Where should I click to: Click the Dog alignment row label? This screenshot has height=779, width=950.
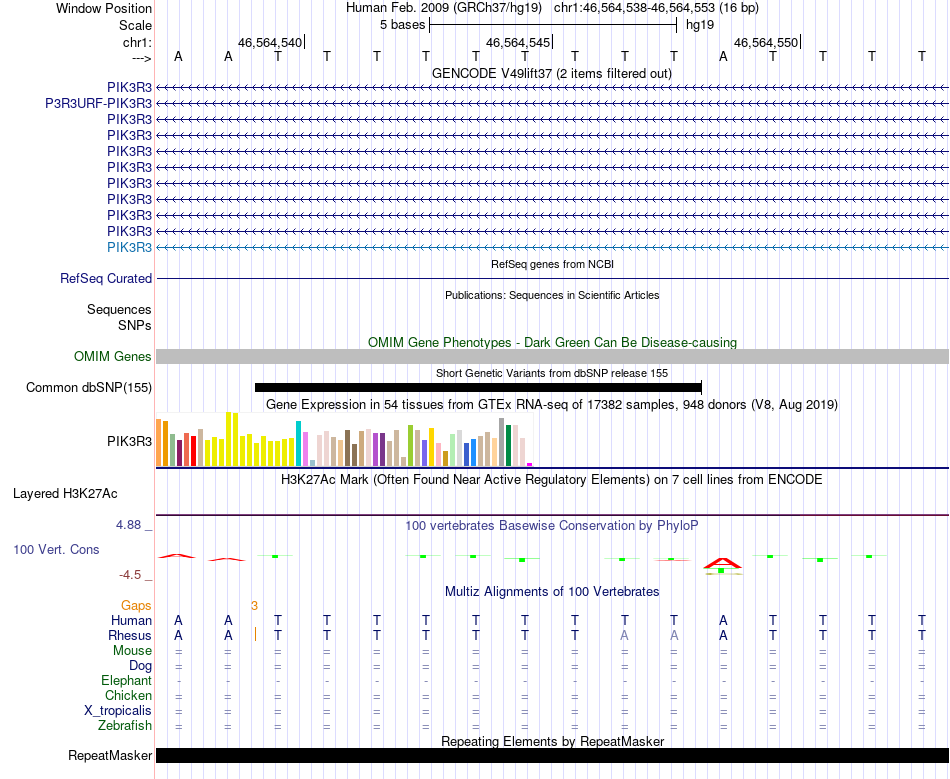tap(141, 666)
